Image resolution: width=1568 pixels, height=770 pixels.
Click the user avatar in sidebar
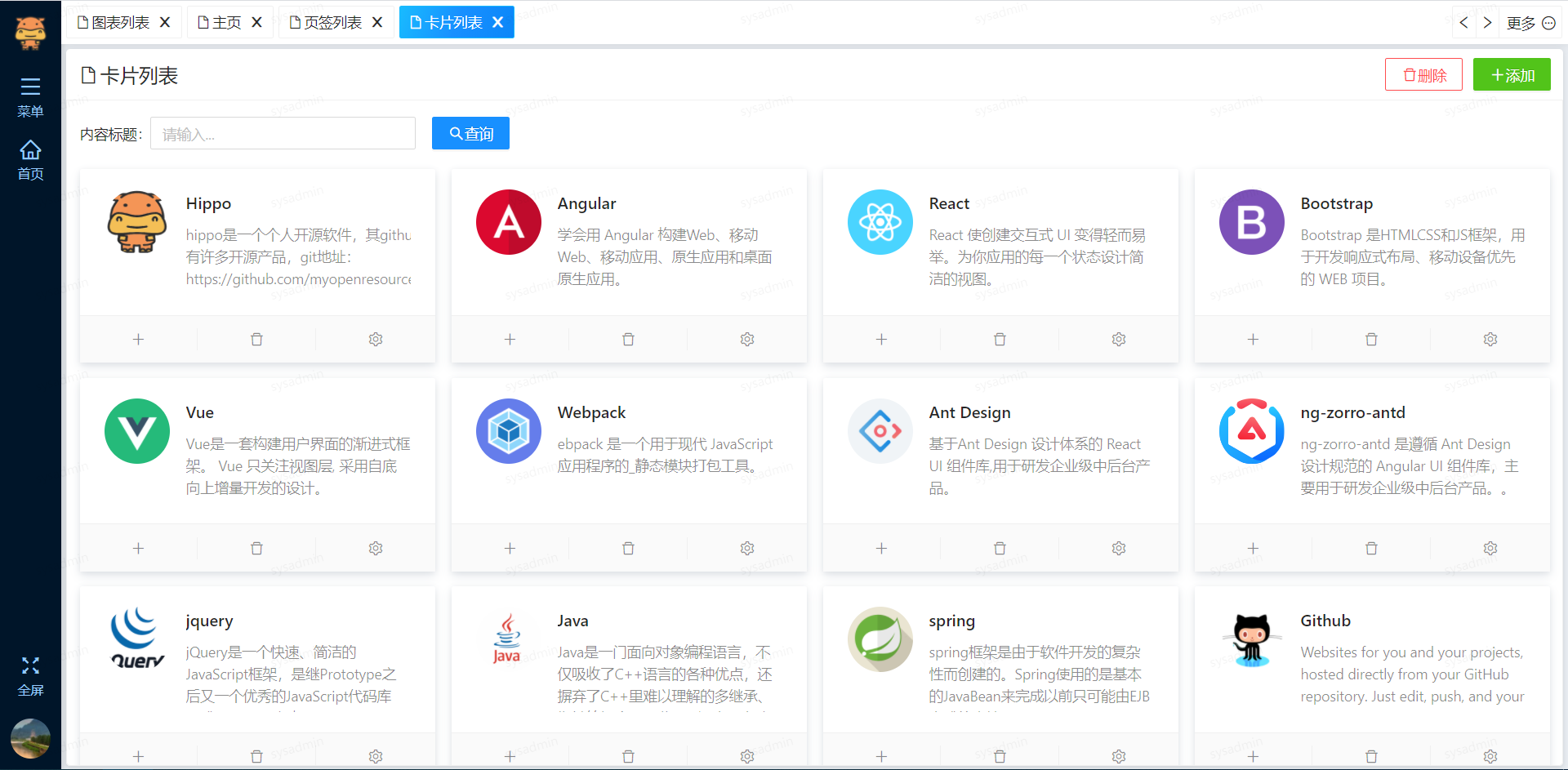point(30,738)
